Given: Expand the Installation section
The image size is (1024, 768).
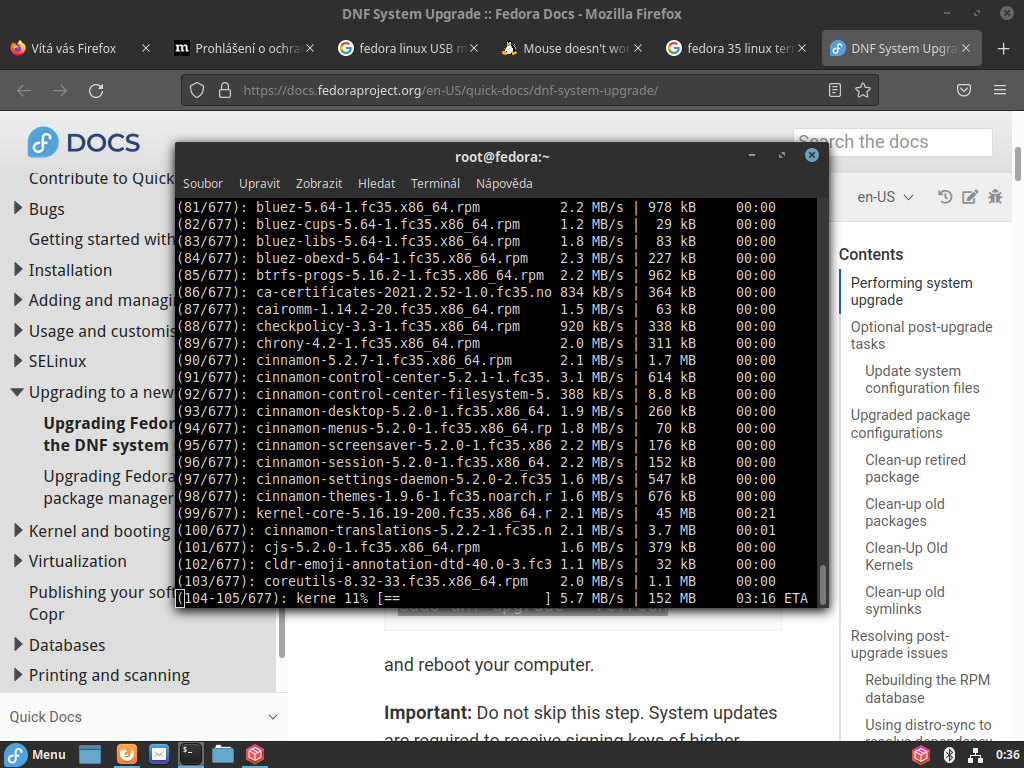Looking at the screenshot, I should coord(18,270).
